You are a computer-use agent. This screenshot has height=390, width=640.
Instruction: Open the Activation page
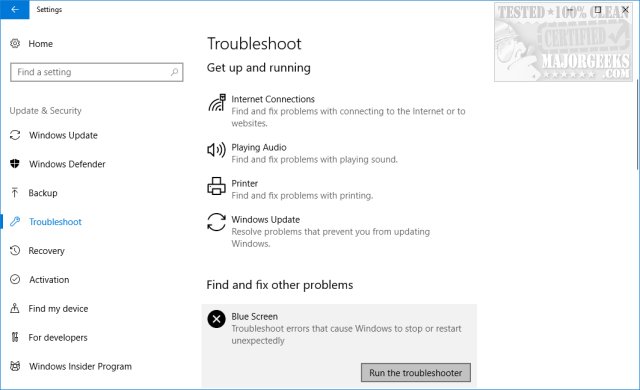49,280
